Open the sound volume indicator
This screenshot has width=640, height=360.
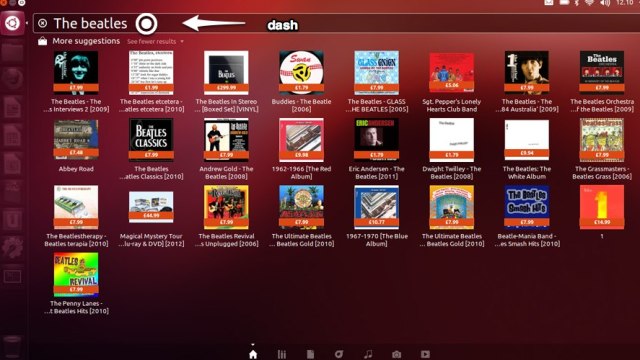pyautogui.click(x=605, y=2)
